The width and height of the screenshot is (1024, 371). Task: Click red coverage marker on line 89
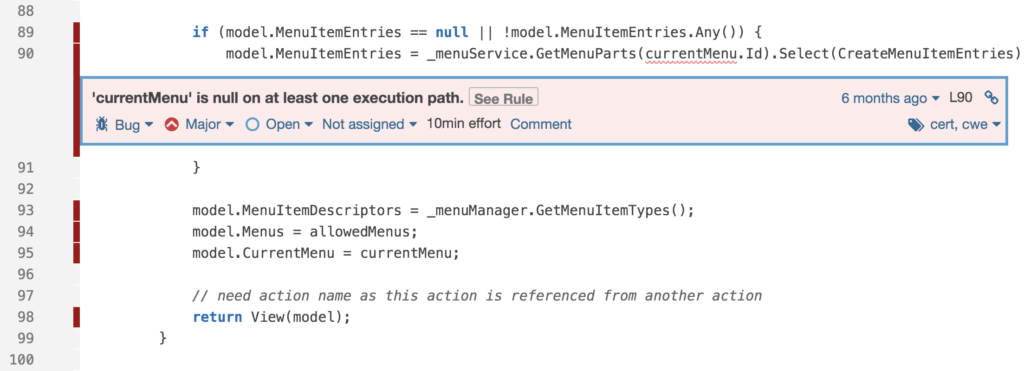pyautogui.click(x=76, y=32)
